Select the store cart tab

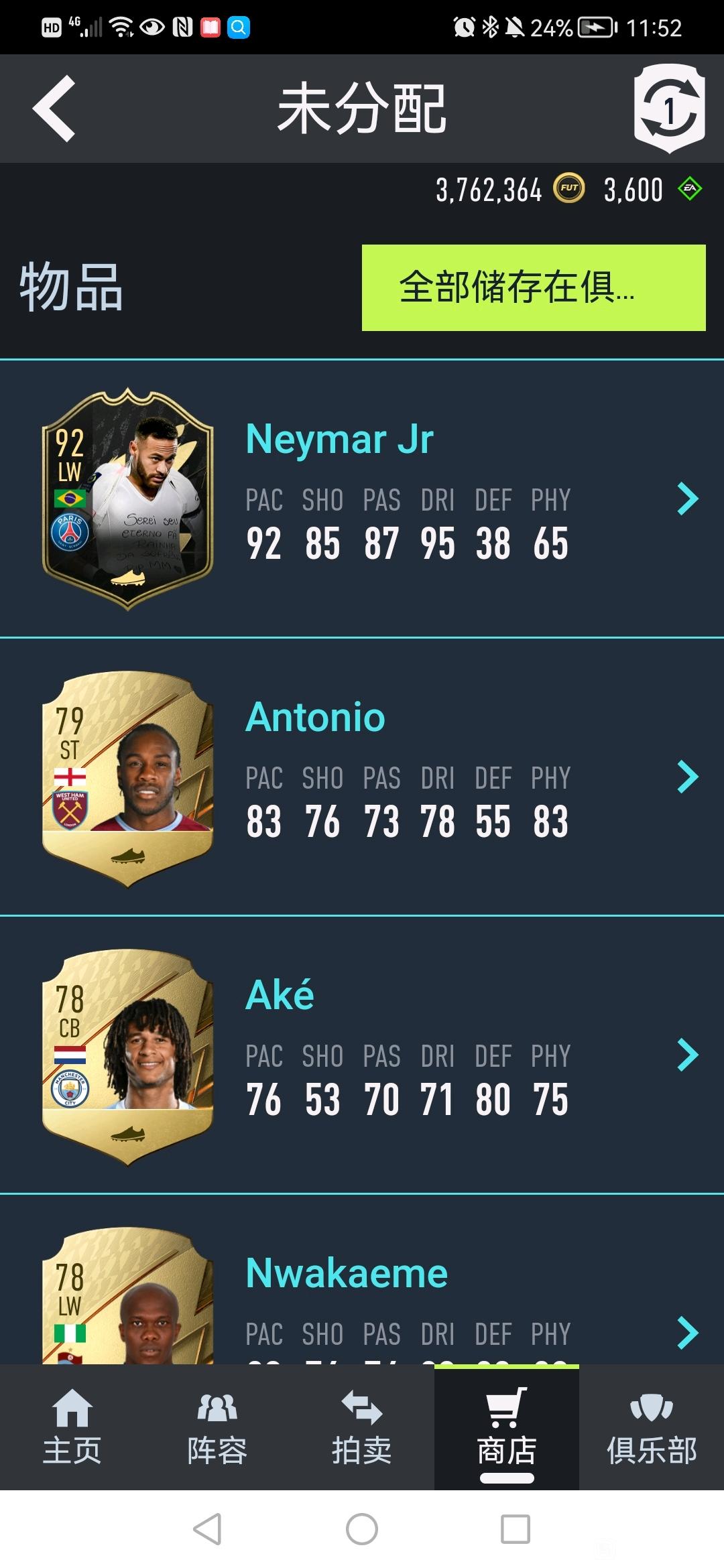click(507, 1427)
